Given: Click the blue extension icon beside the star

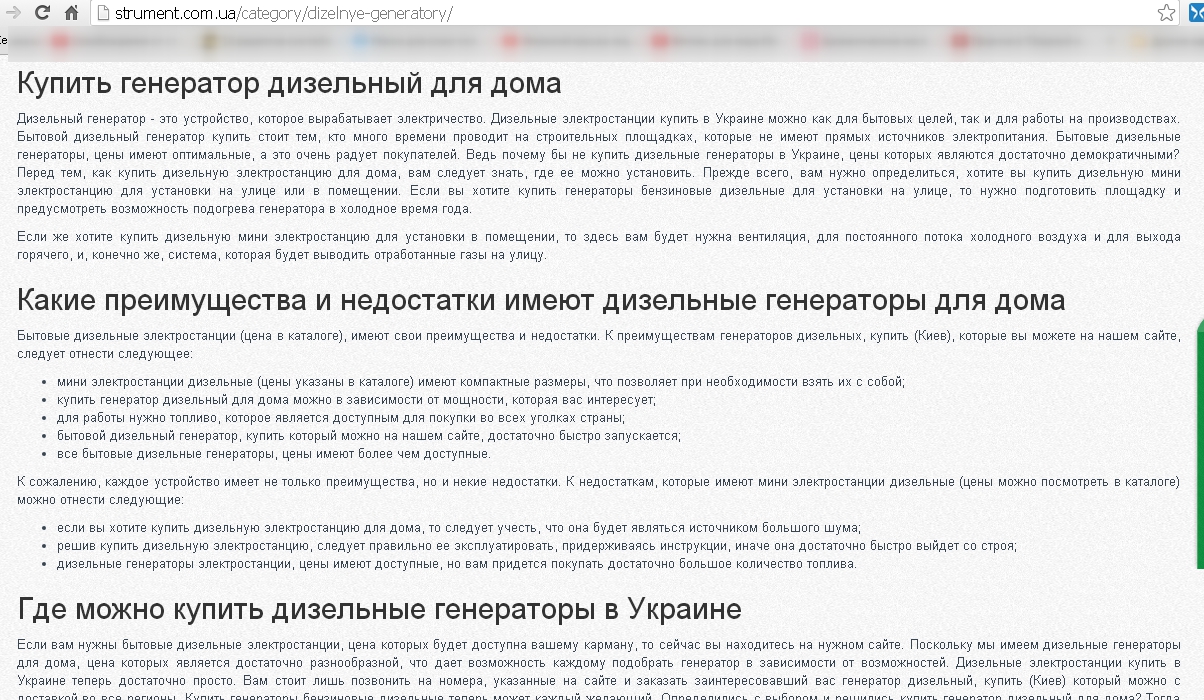Looking at the screenshot, I should point(1196,13).
